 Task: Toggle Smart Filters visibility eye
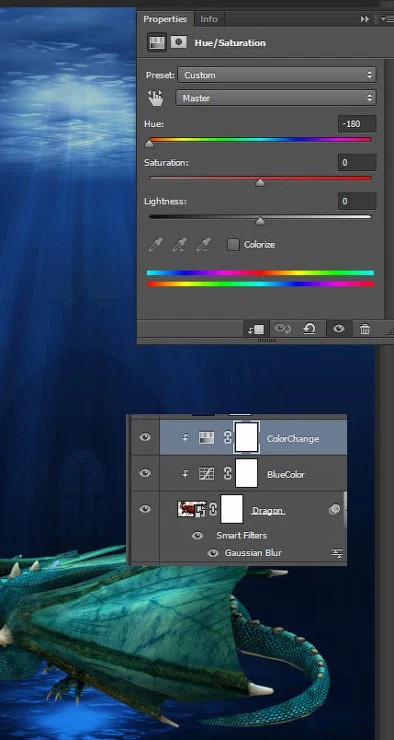click(x=198, y=536)
